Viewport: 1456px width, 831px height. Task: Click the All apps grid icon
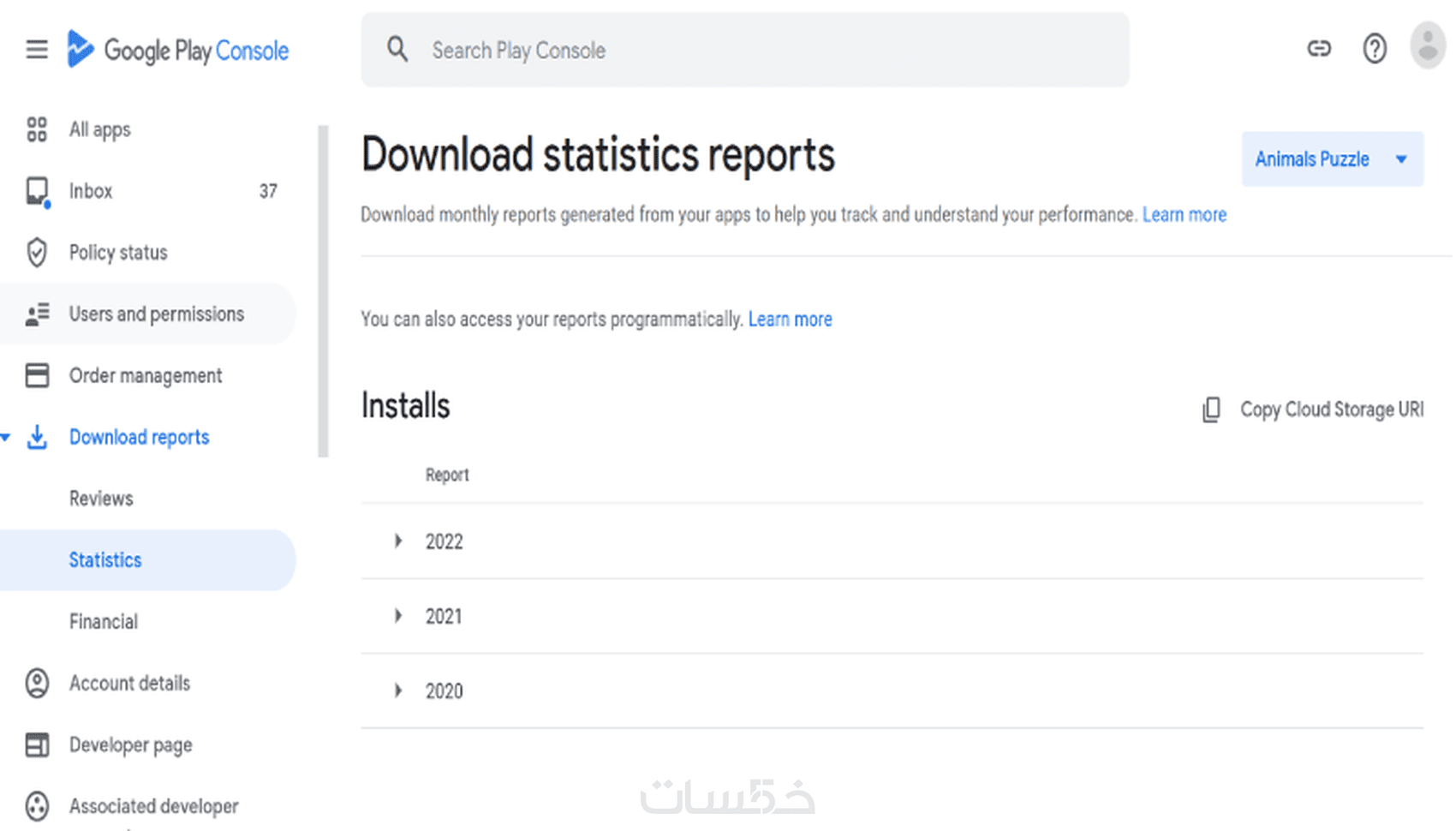click(37, 129)
